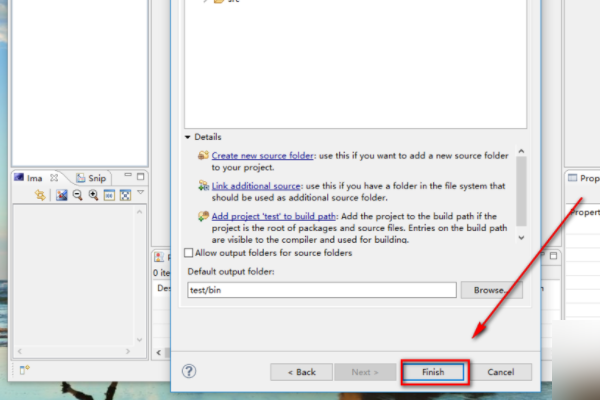Screen dimensions: 600x400
Task: Click the Link with Editor arrows icon
Action: pos(40,196)
